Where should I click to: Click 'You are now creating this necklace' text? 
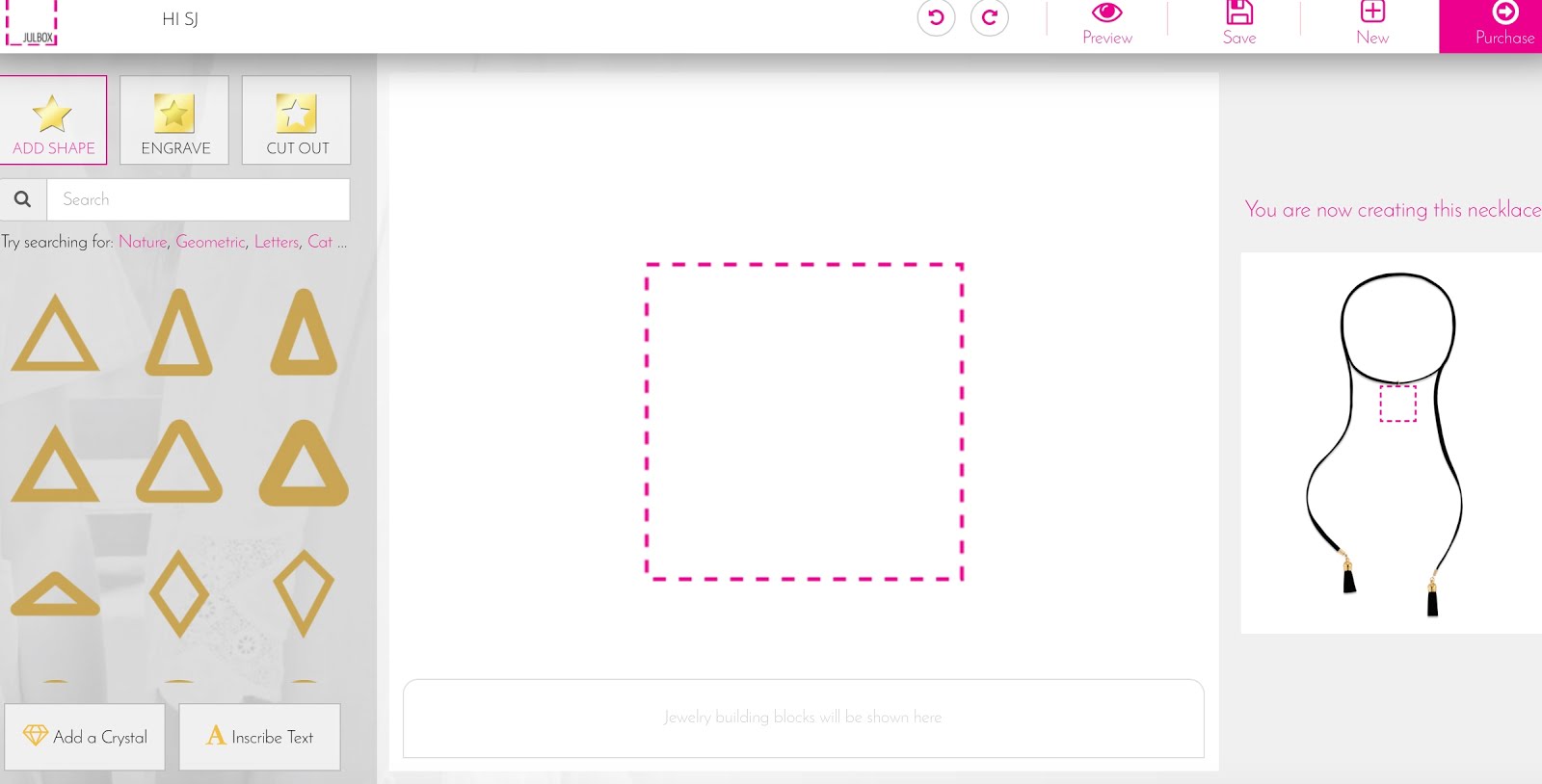(x=1393, y=210)
